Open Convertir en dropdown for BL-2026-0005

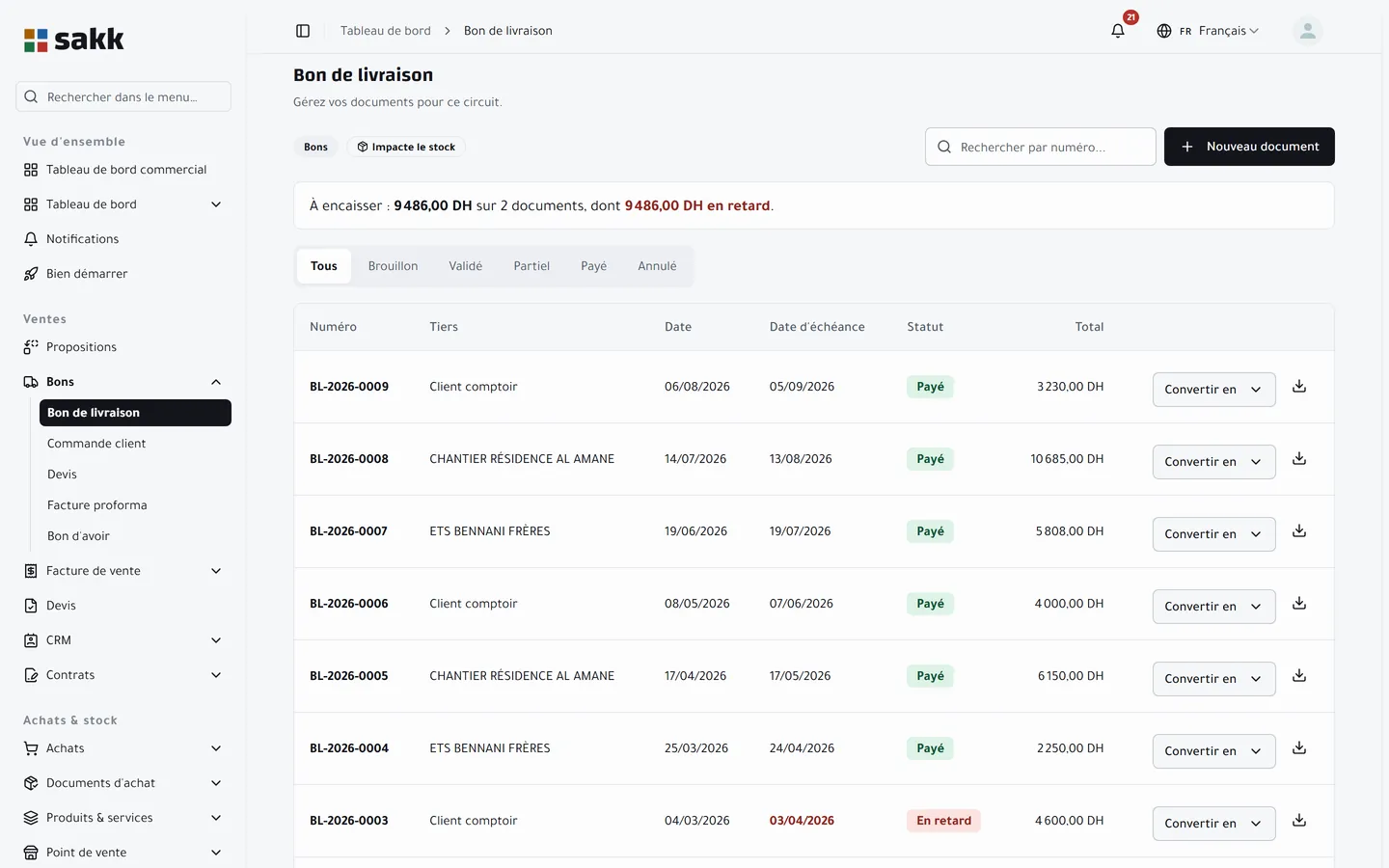point(1213,679)
